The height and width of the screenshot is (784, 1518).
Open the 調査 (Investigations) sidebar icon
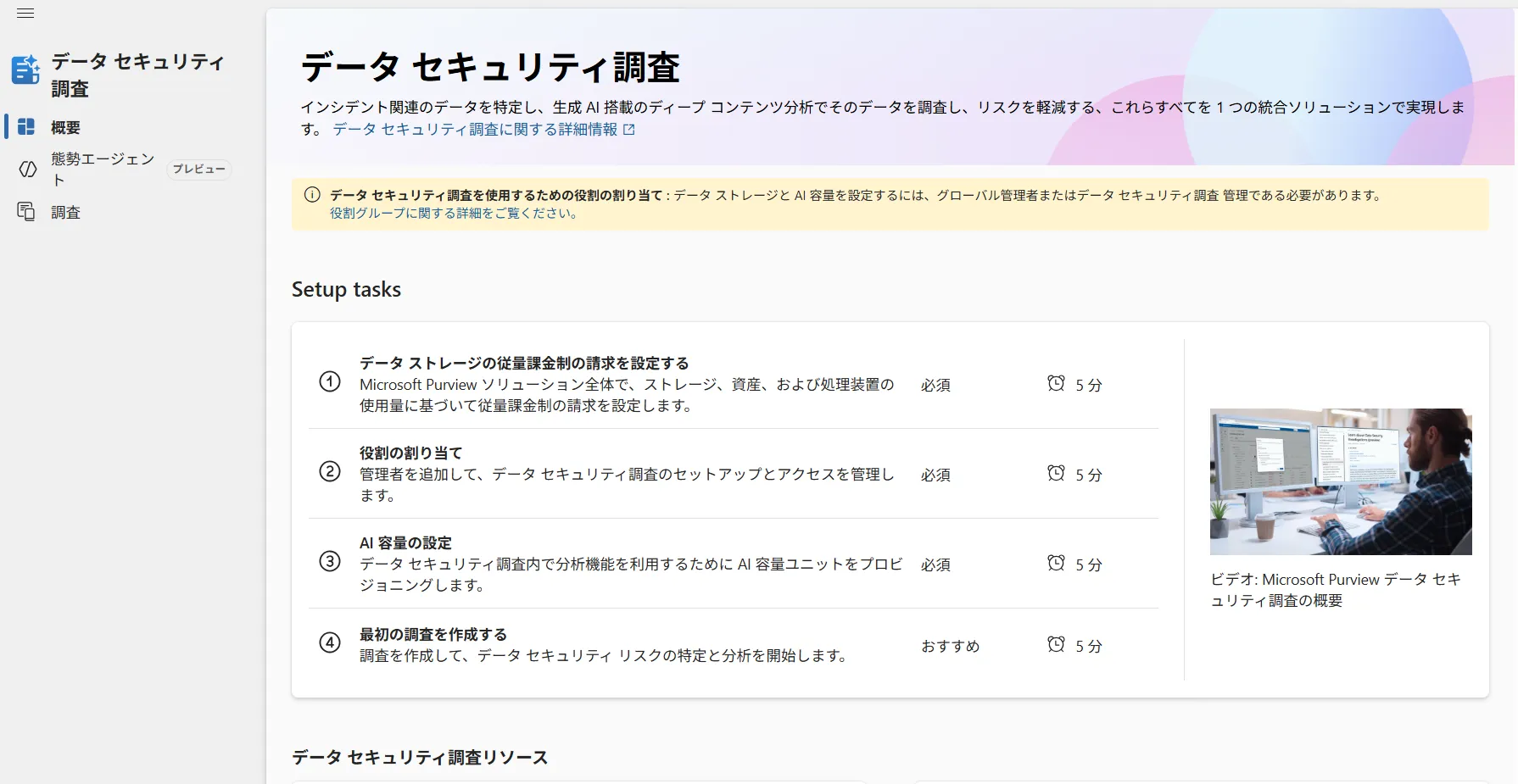[x=25, y=212]
